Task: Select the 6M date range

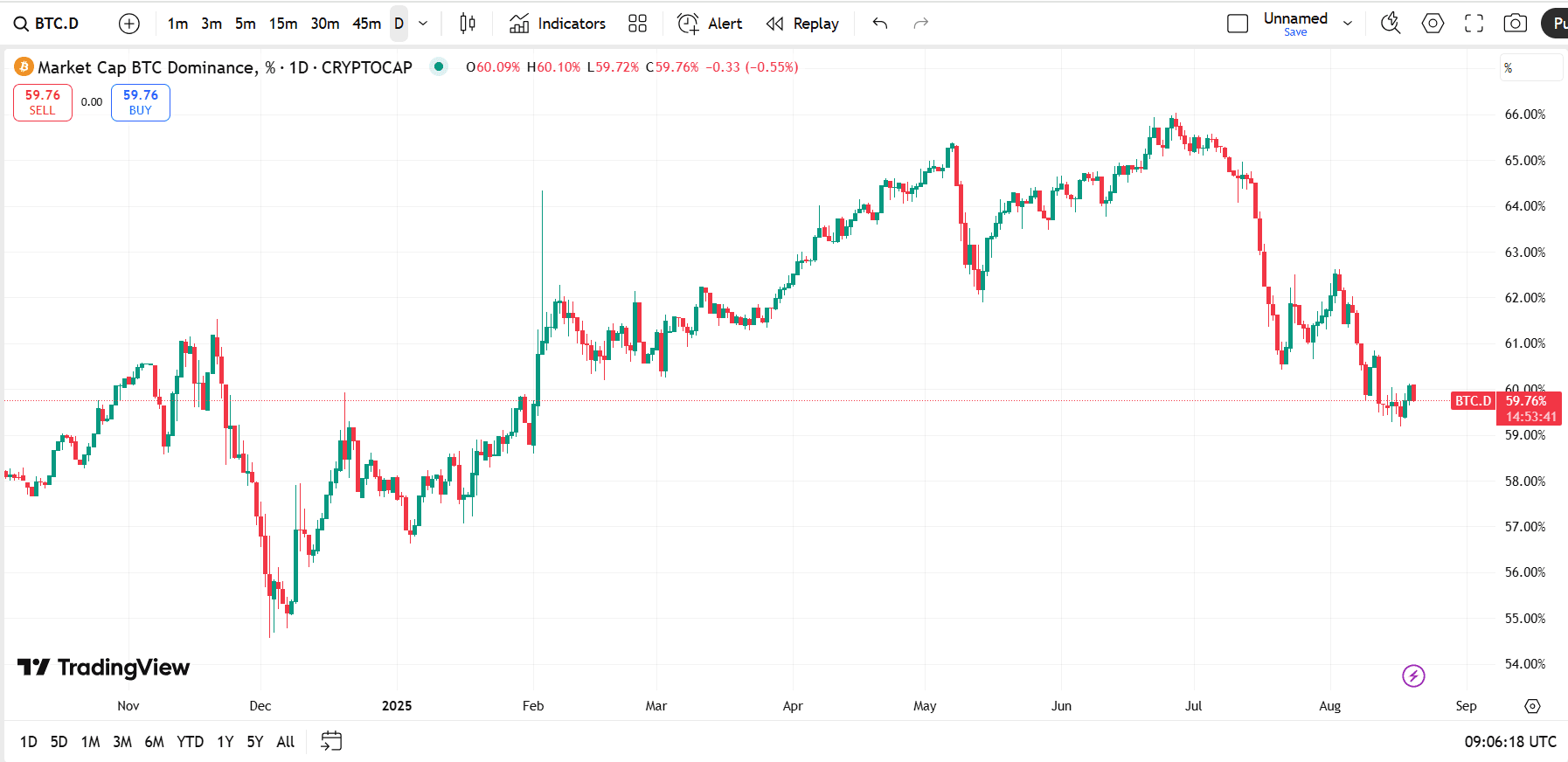Action: click(x=154, y=742)
